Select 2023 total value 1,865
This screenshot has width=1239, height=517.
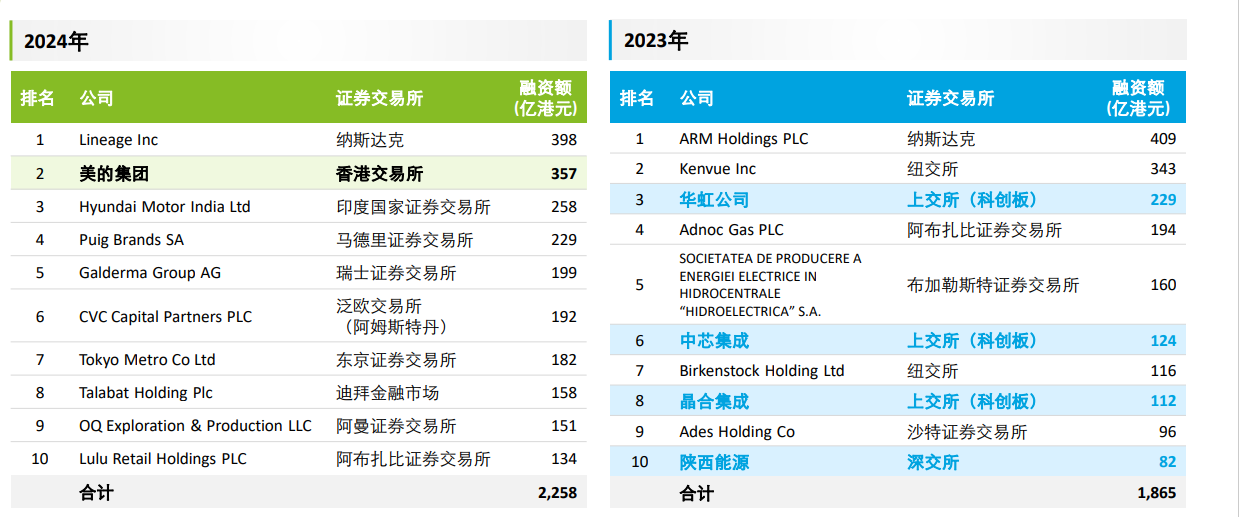pos(1156,493)
